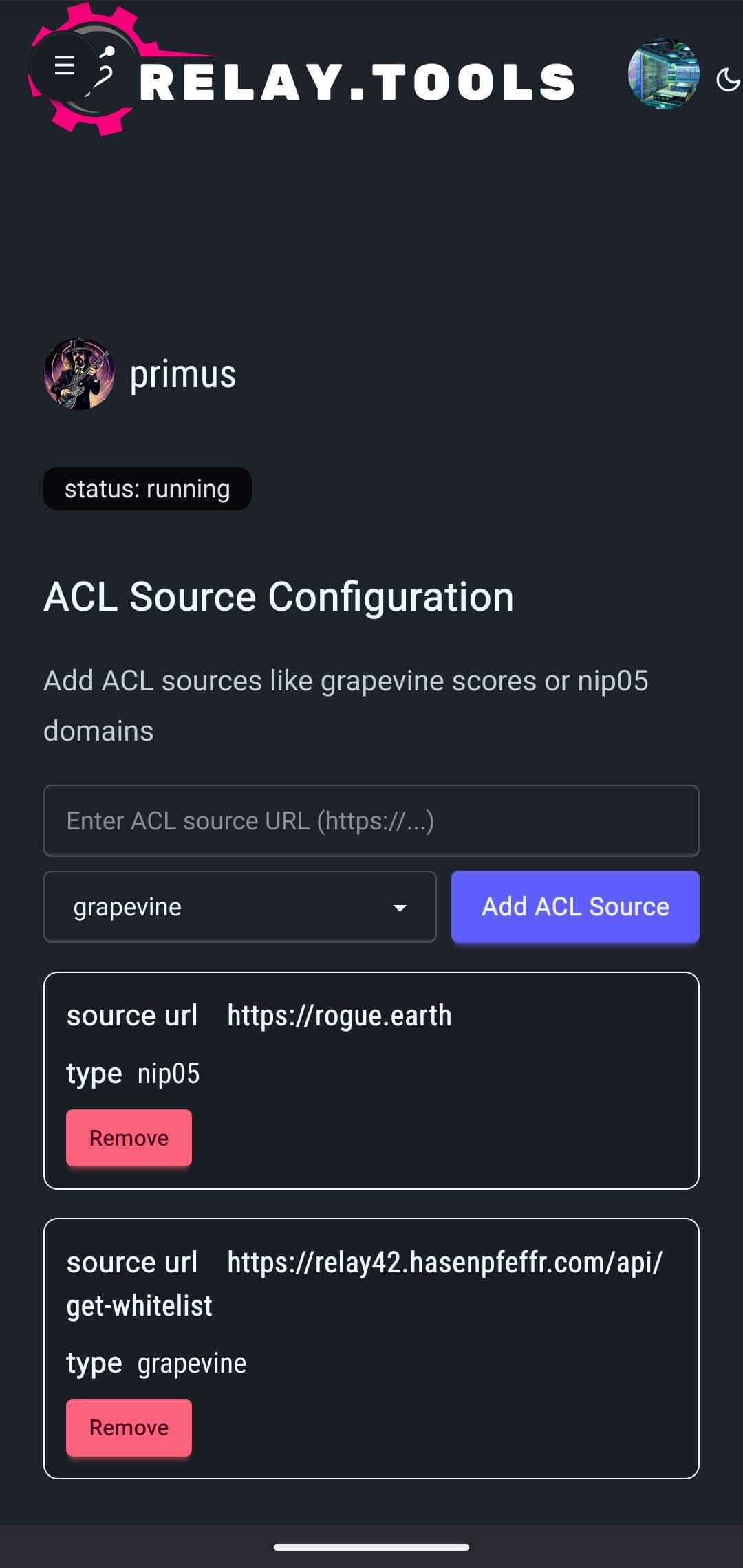
Task: Open the grapevine type dropdown
Action: pos(240,907)
